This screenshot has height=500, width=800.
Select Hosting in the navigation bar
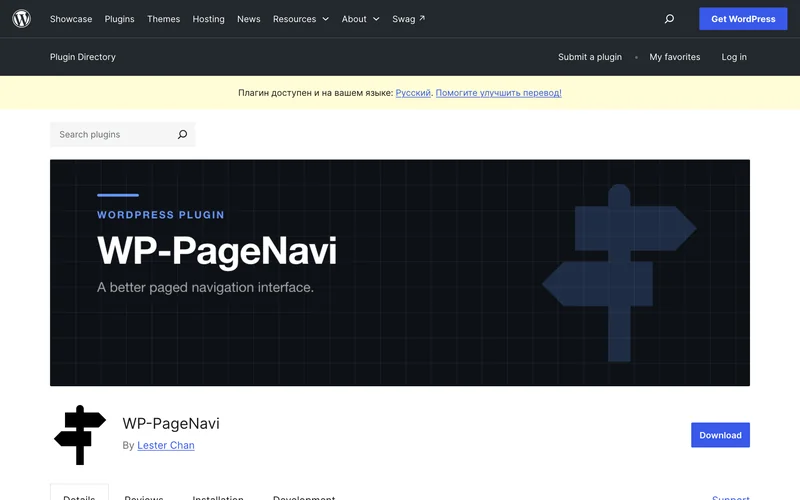[x=208, y=19]
